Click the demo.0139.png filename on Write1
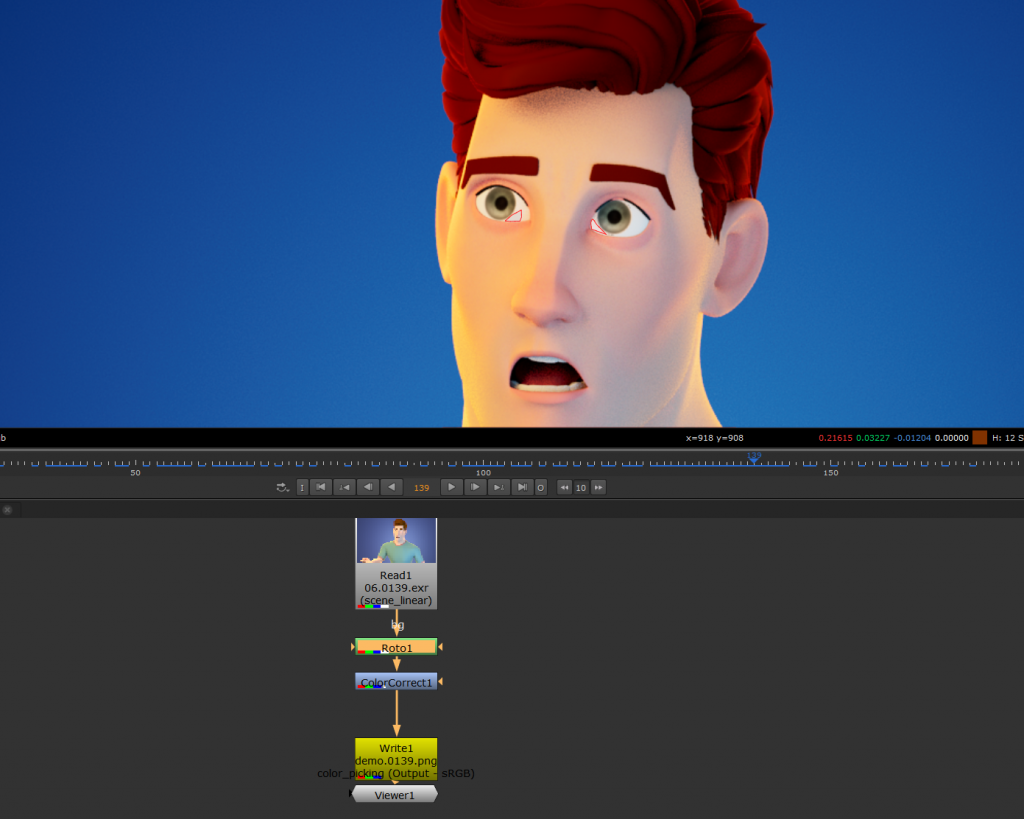Image resolution: width=1024 pixels, height=819 pixels. pos(396,761)
